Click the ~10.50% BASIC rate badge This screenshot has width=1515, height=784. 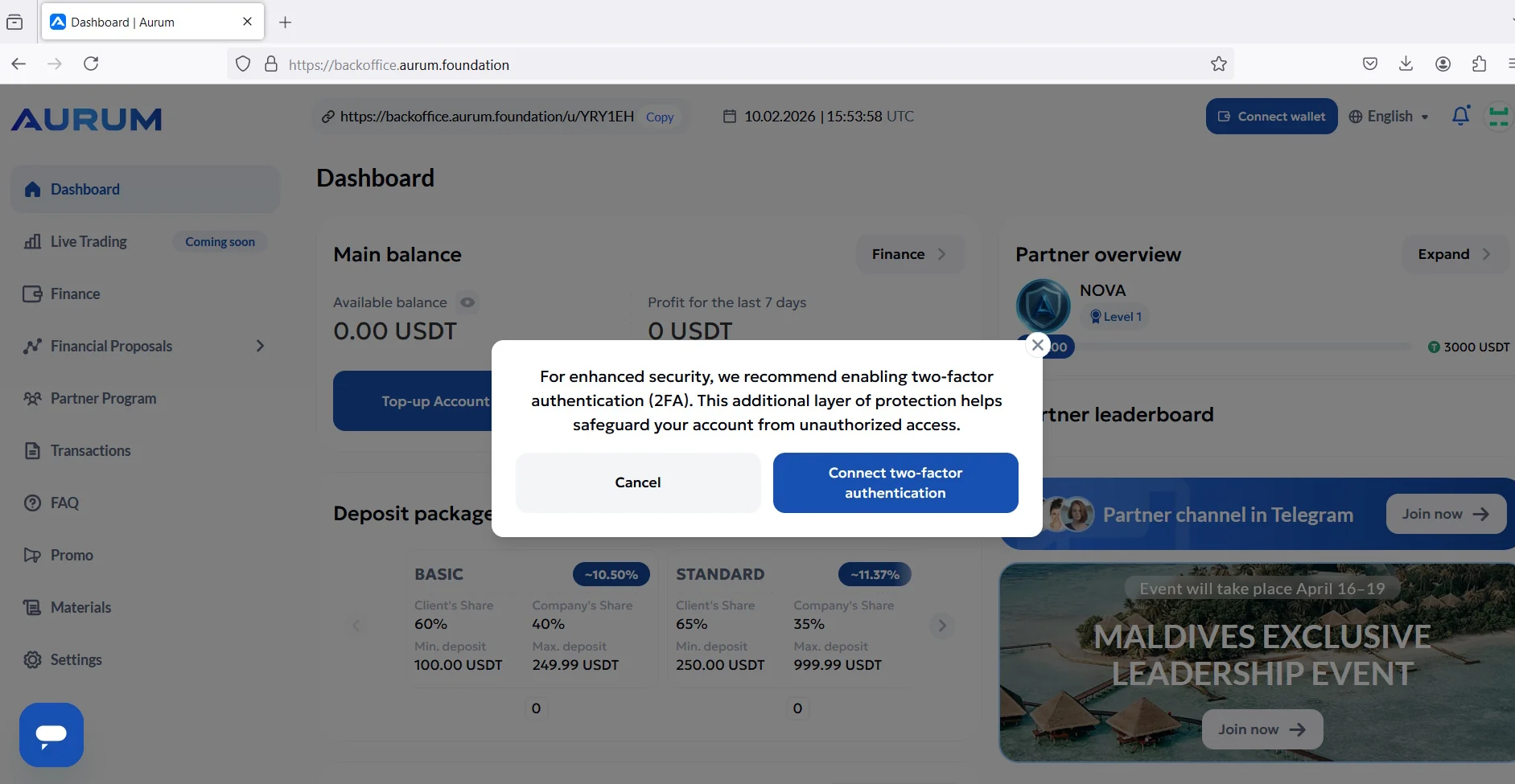611,575
